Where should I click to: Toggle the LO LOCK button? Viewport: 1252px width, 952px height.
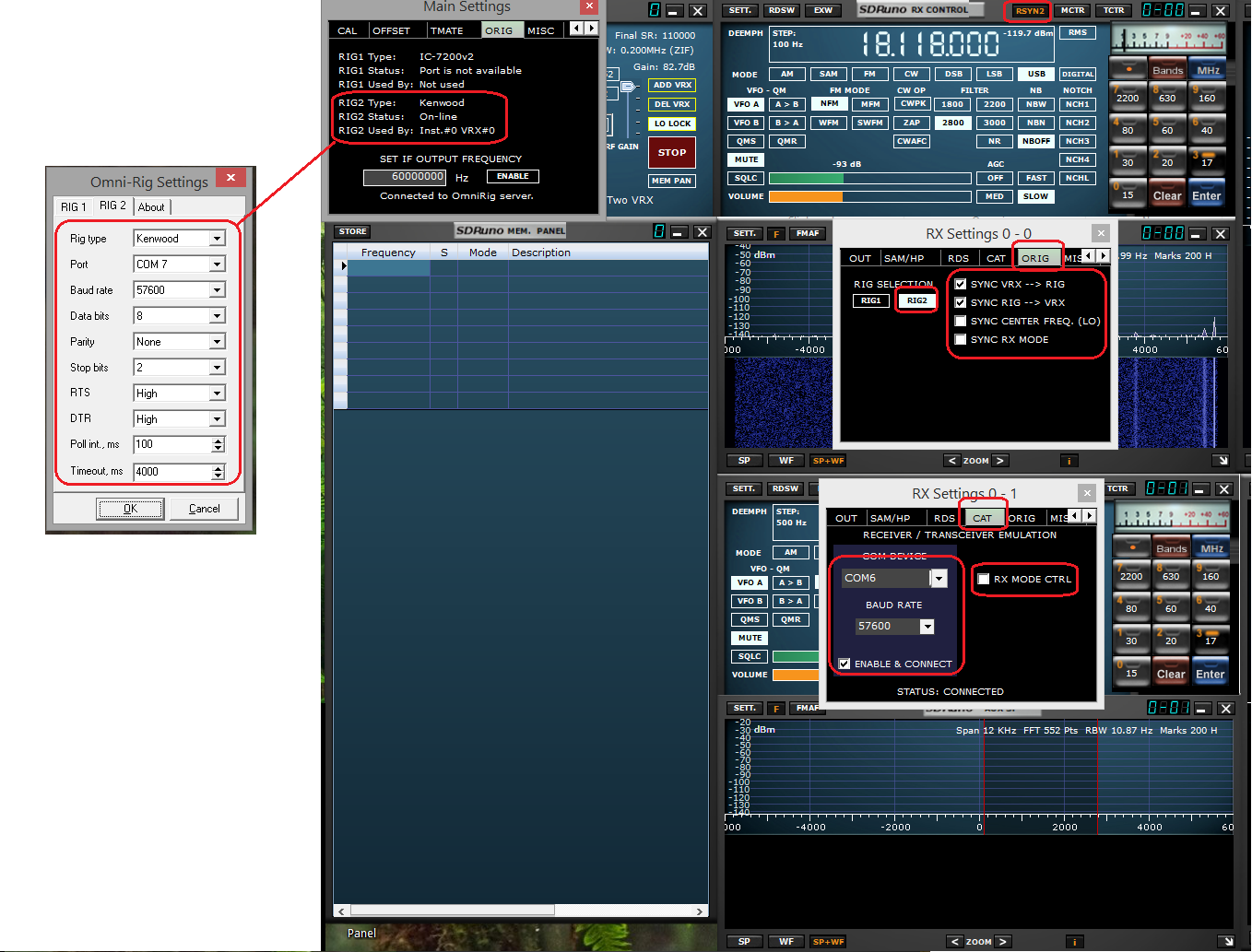672,123
